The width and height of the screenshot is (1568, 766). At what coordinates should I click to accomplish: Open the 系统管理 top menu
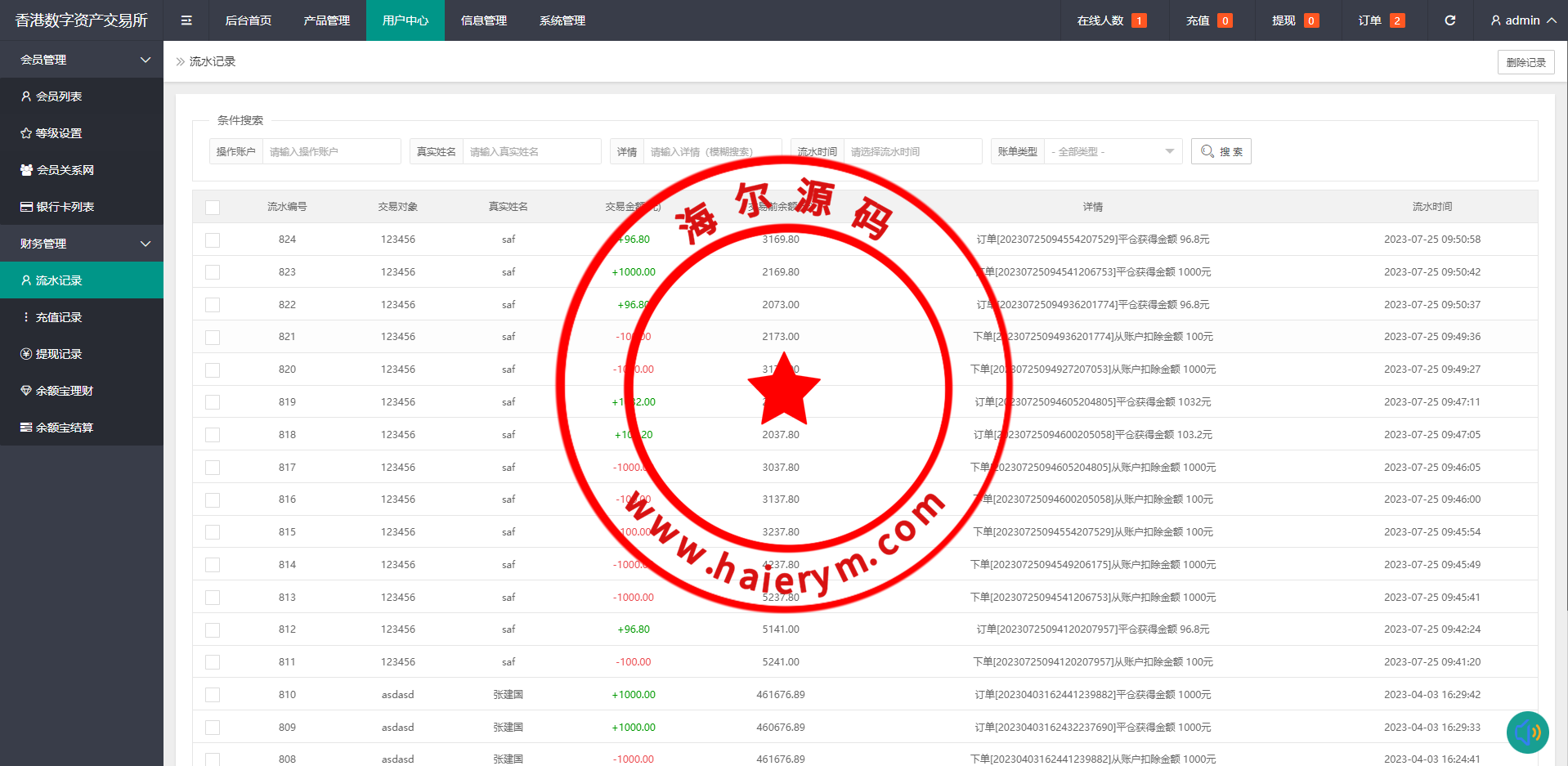click(x=562, y=20)
